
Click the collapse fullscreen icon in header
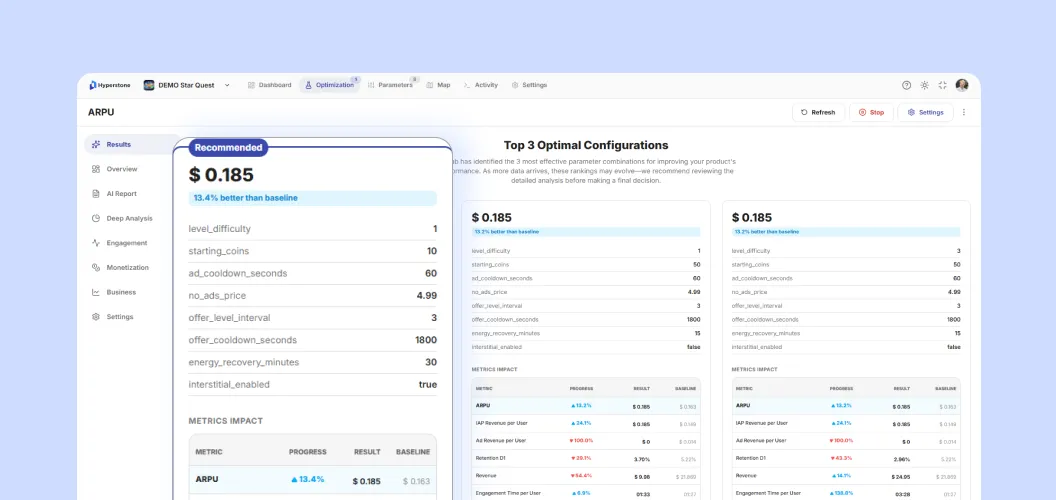pyautogui.click(x=943, y=85)
